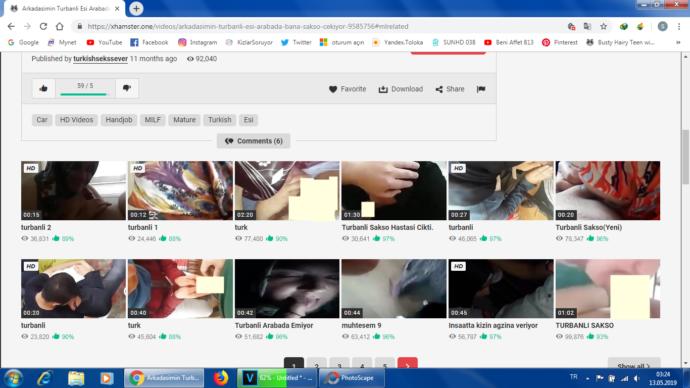Open the Chrome three-dot menu
The height and width of the screenshot is (388, 690).
(x=679, y=26)
